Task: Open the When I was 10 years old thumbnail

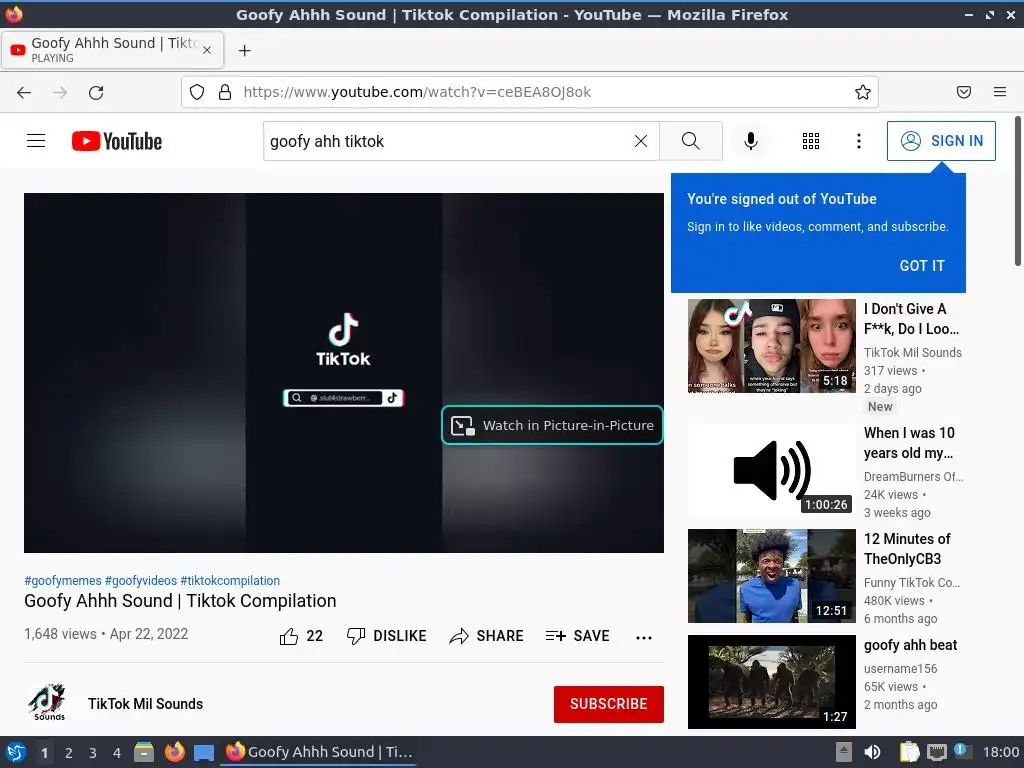Action: click(771, 470)
